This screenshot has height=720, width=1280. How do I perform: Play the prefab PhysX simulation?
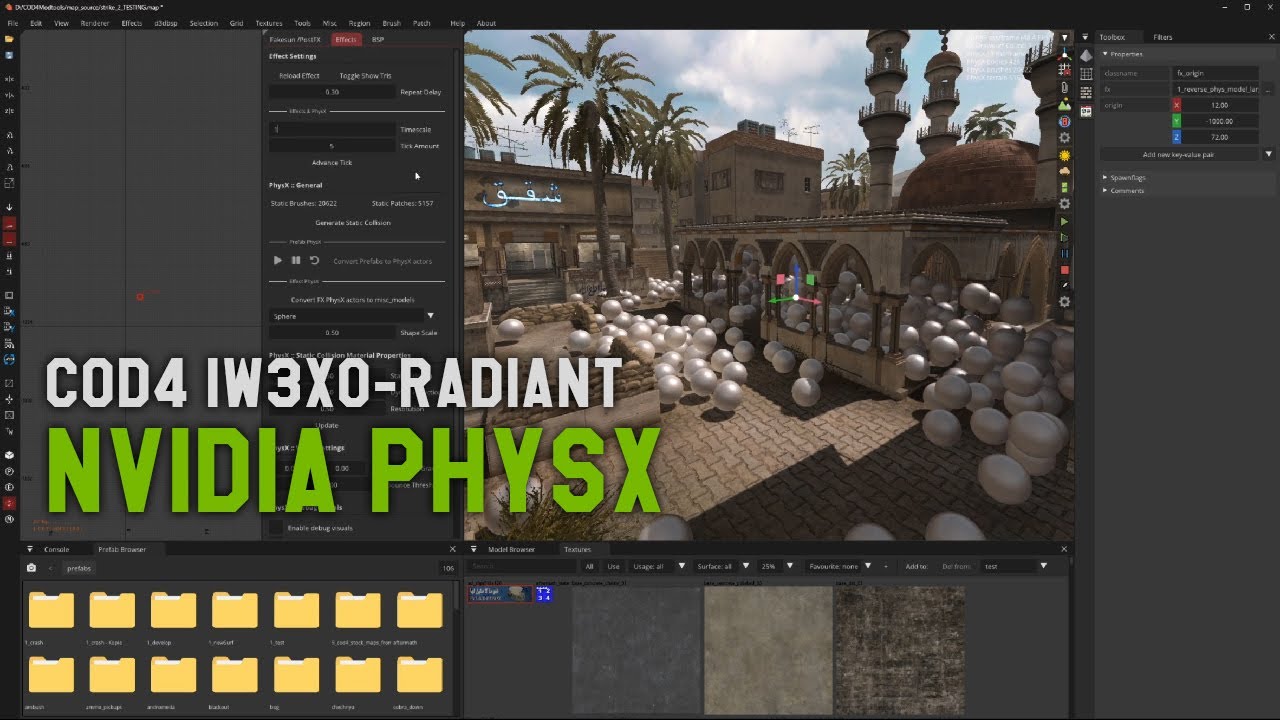278,260
